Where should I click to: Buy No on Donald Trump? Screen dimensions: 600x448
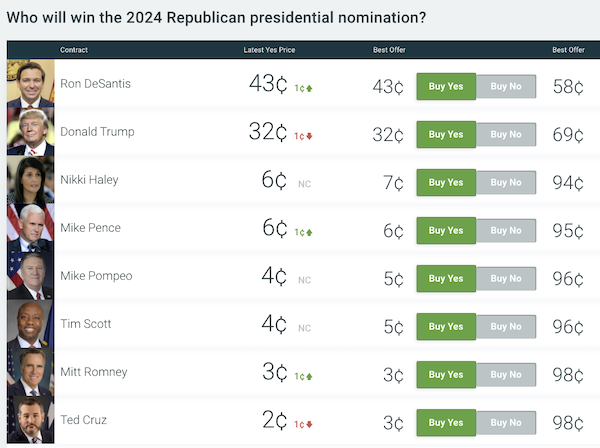point(505,134)
